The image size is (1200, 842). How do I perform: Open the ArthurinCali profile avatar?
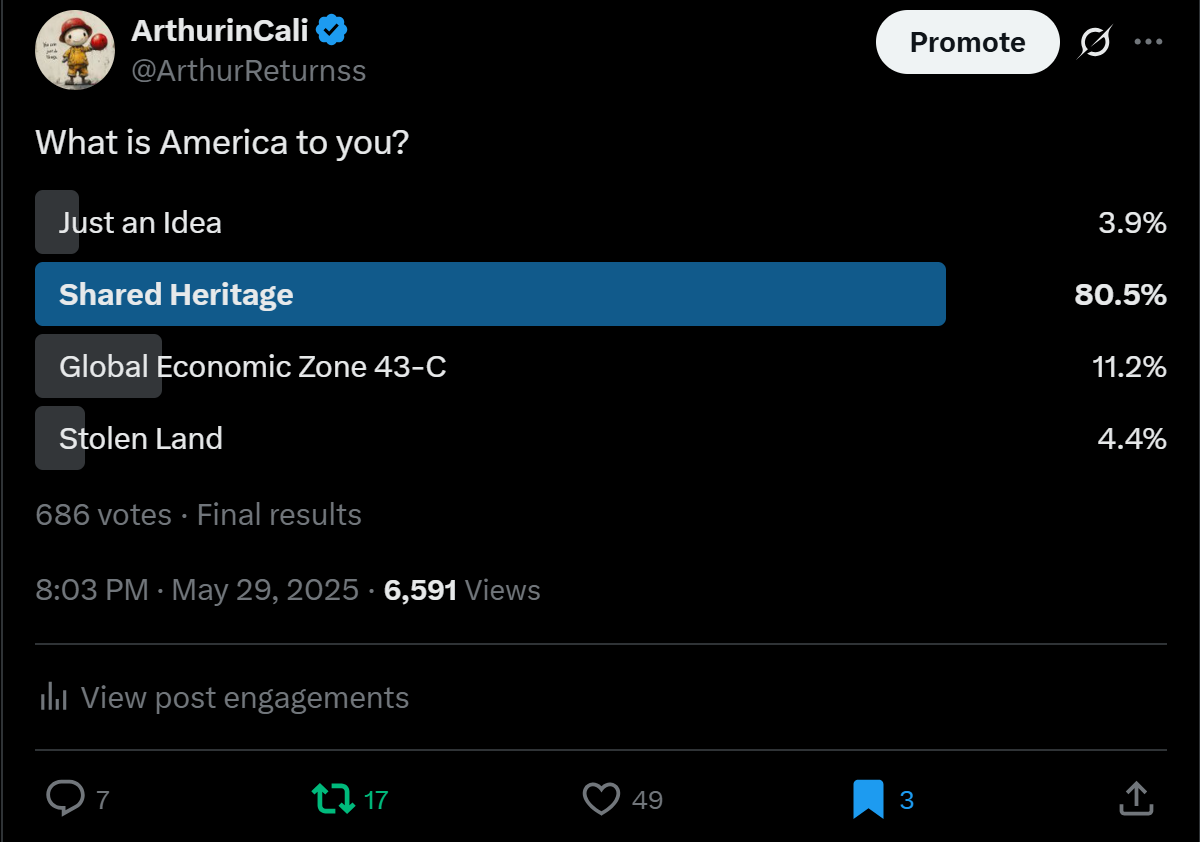click(75, 50)
